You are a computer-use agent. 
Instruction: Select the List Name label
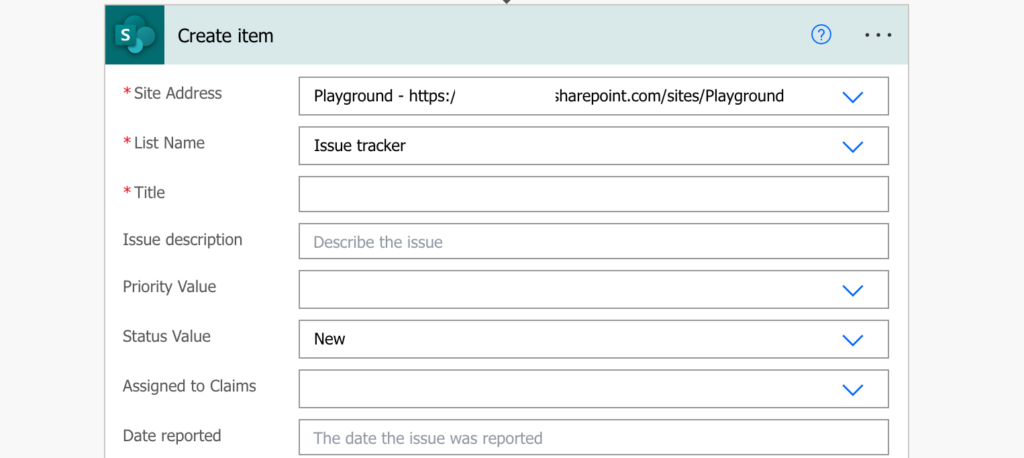(x=169, y=142)
